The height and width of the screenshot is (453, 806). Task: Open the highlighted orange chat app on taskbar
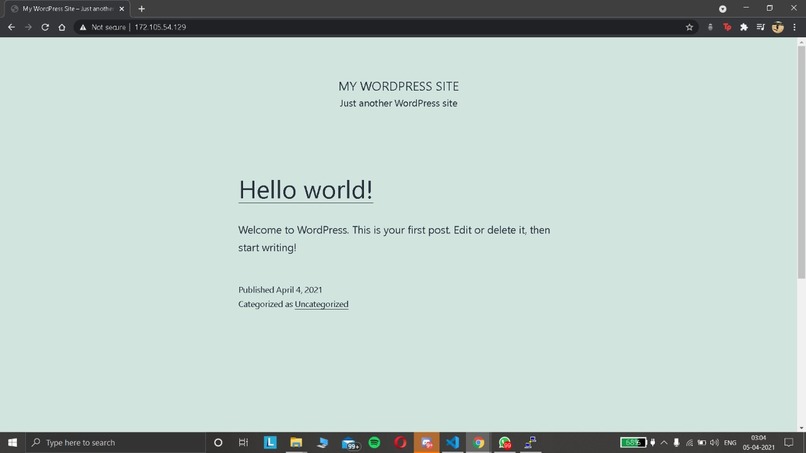[x=427, y=443]
